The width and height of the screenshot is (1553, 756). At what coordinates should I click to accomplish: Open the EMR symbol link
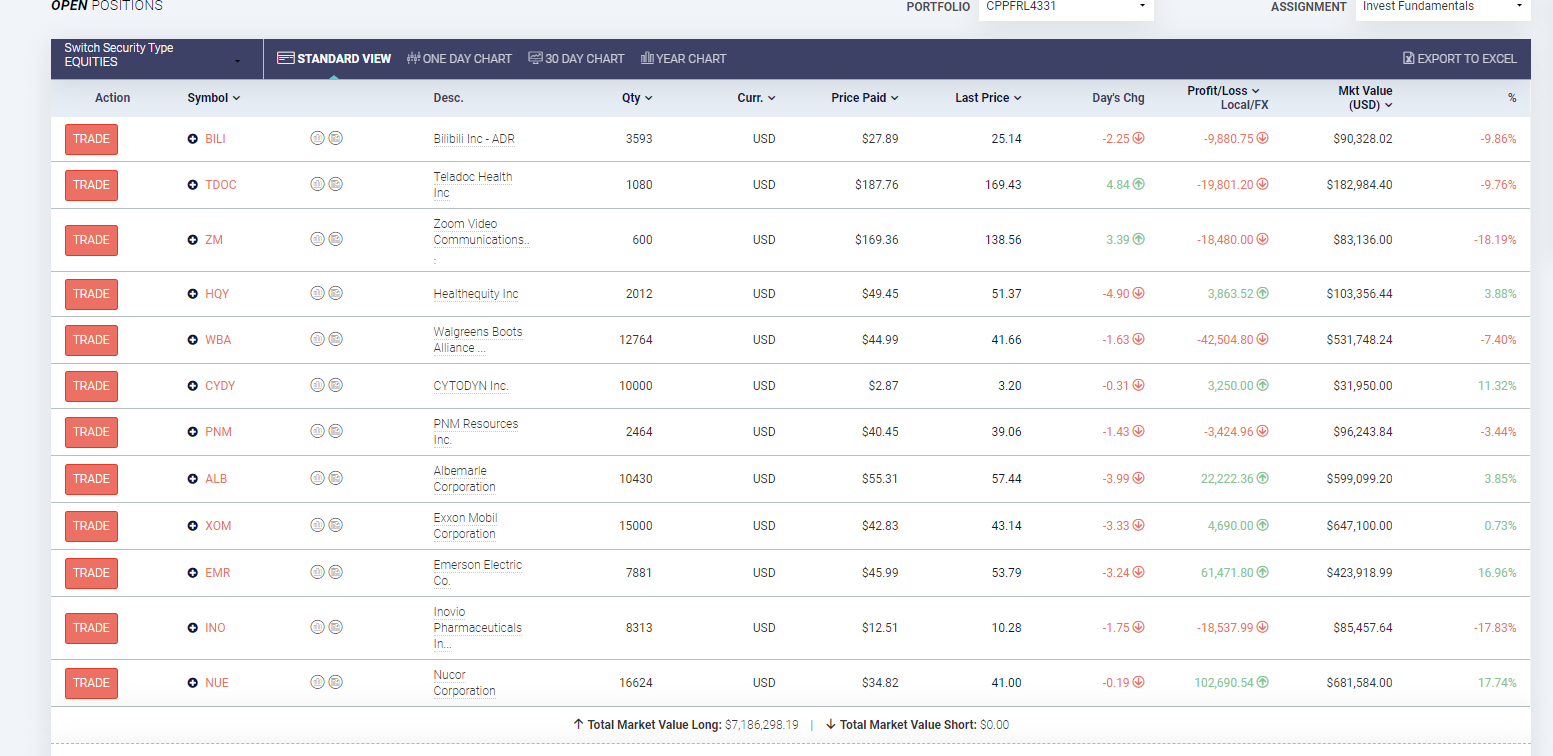tap(218, 573)
